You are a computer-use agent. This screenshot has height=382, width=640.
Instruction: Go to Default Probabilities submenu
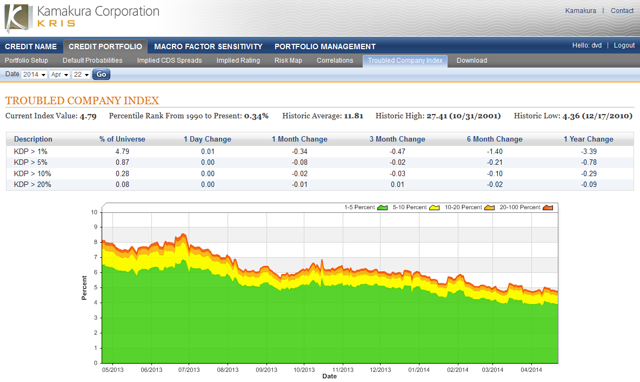92,60
